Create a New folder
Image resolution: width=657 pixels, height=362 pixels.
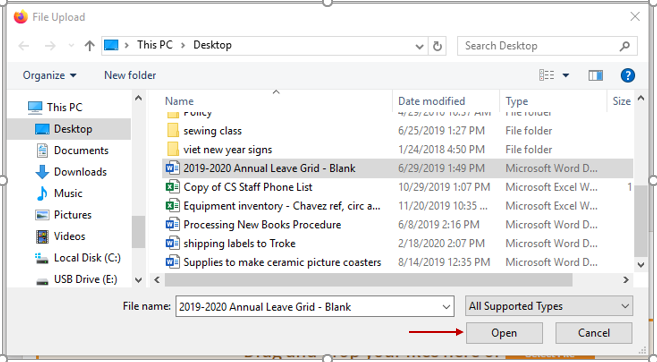click(130, 75)
